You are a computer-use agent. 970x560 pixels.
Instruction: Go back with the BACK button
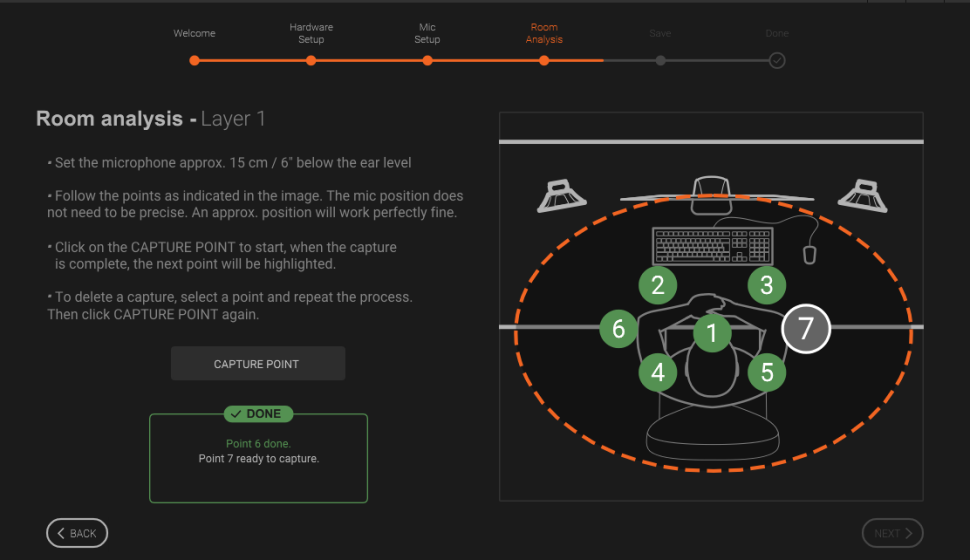tap(77, 533)
